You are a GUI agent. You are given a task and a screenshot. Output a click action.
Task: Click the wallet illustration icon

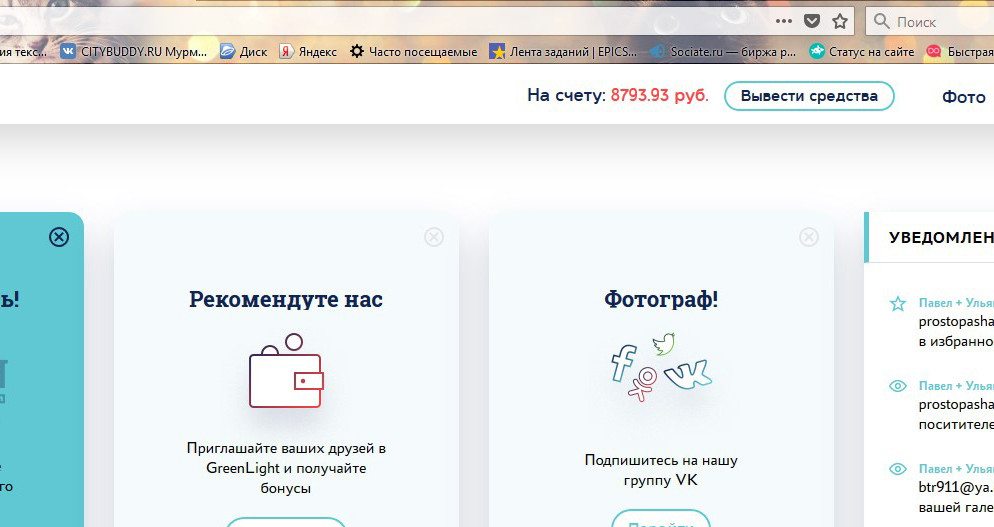pos(286,370)
